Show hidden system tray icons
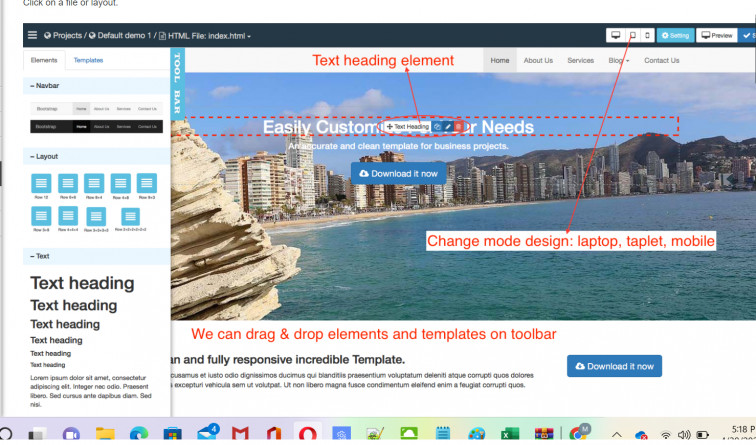 [617, 434]
